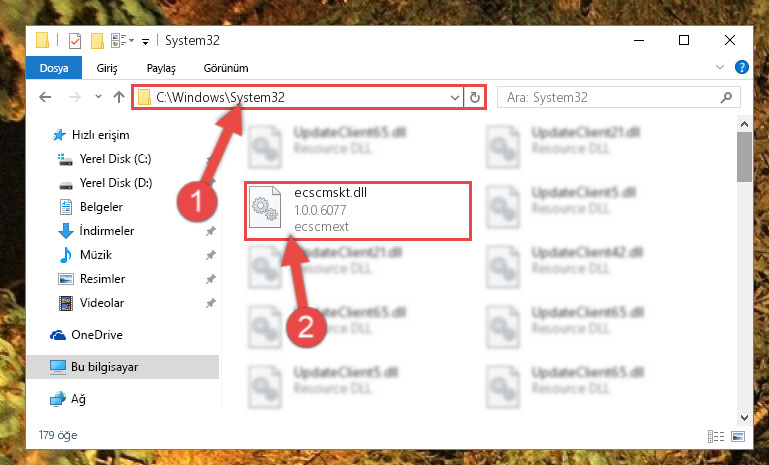769x465 pixels.
Task: Refresh the System32 folder view
Action: (474, 98)
